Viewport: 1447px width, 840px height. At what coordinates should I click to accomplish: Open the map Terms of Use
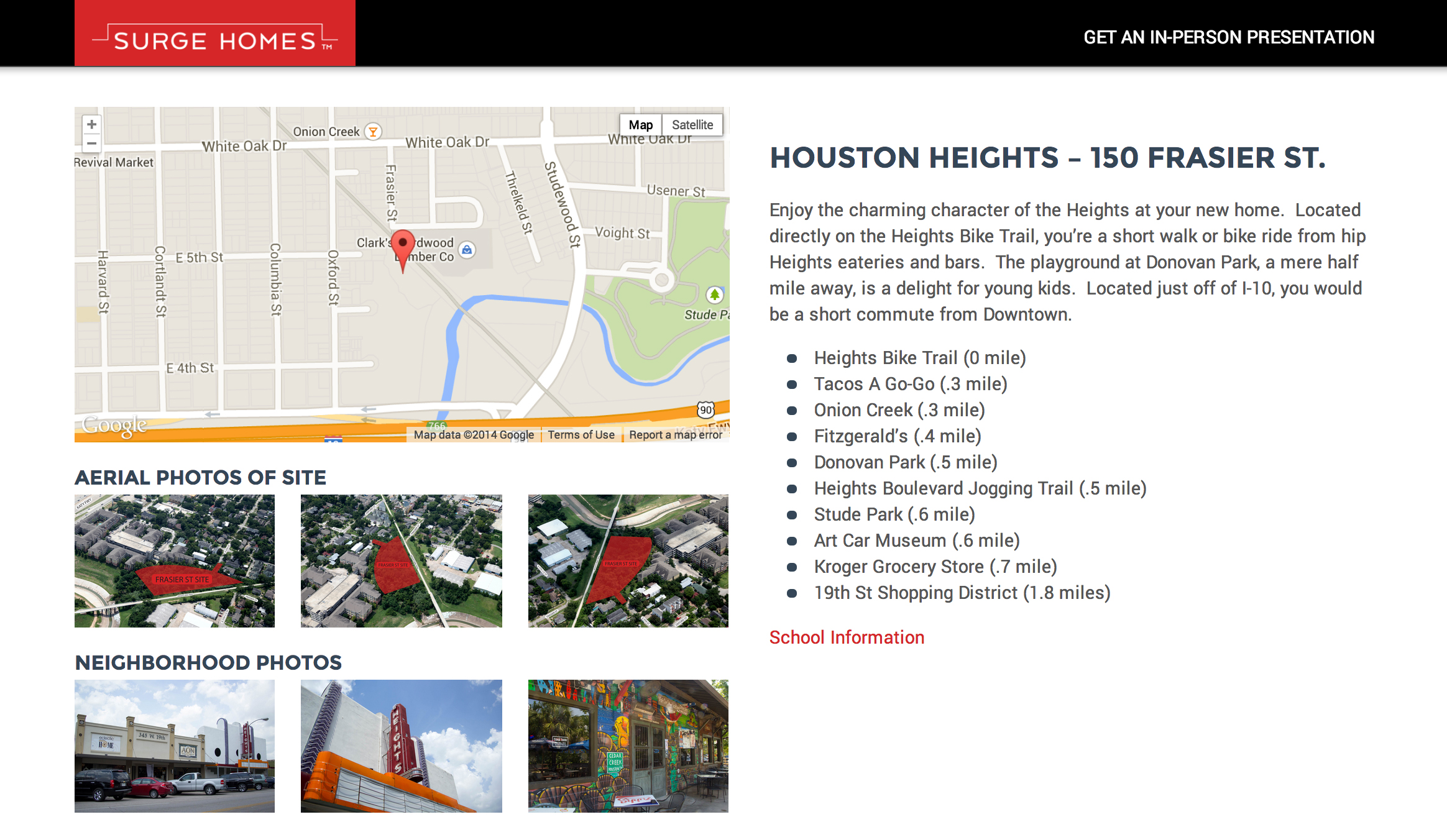[x=581, y=435]
